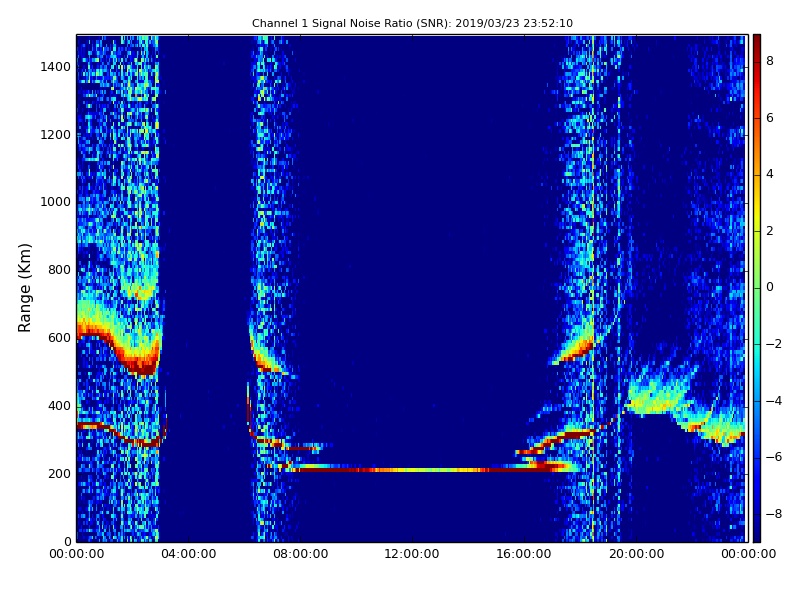Click the 200 tick label on range axis
Image resolution: width=800 pixels, height=600 pixels.
[59, 473]
